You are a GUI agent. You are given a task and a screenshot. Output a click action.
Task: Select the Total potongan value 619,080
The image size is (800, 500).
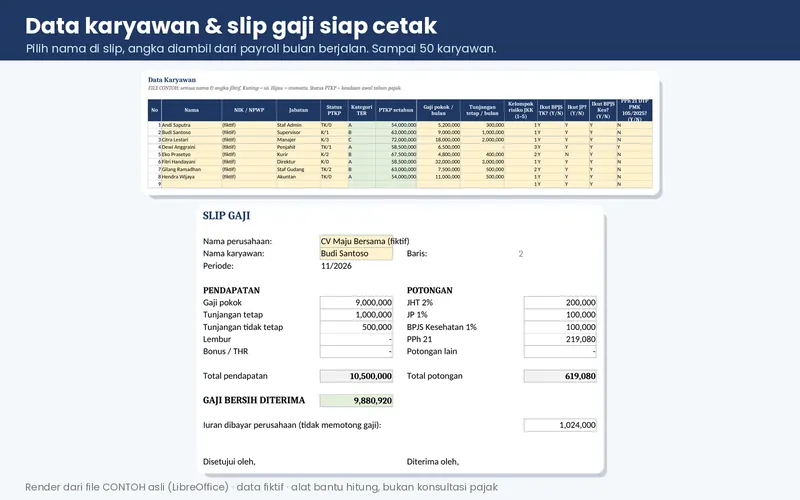[x=560, y=376]
